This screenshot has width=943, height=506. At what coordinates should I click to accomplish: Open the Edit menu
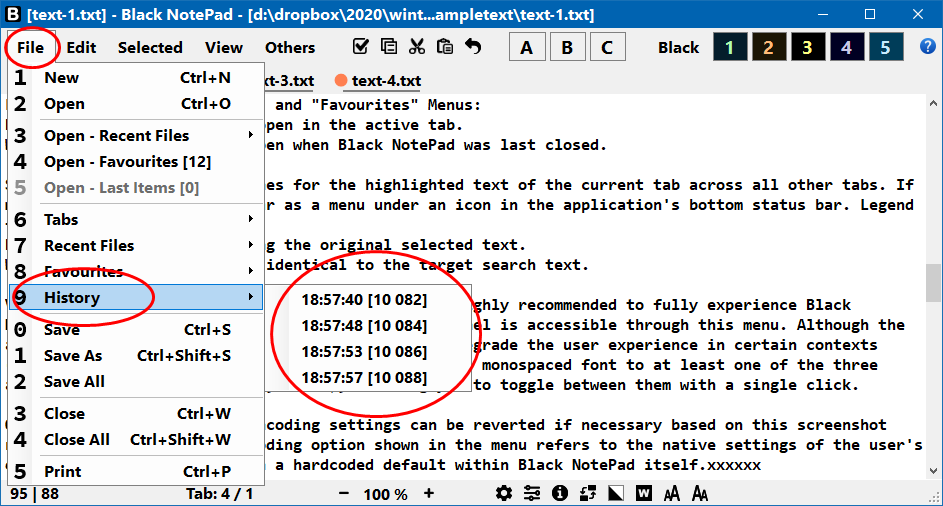tap(81, 48)
